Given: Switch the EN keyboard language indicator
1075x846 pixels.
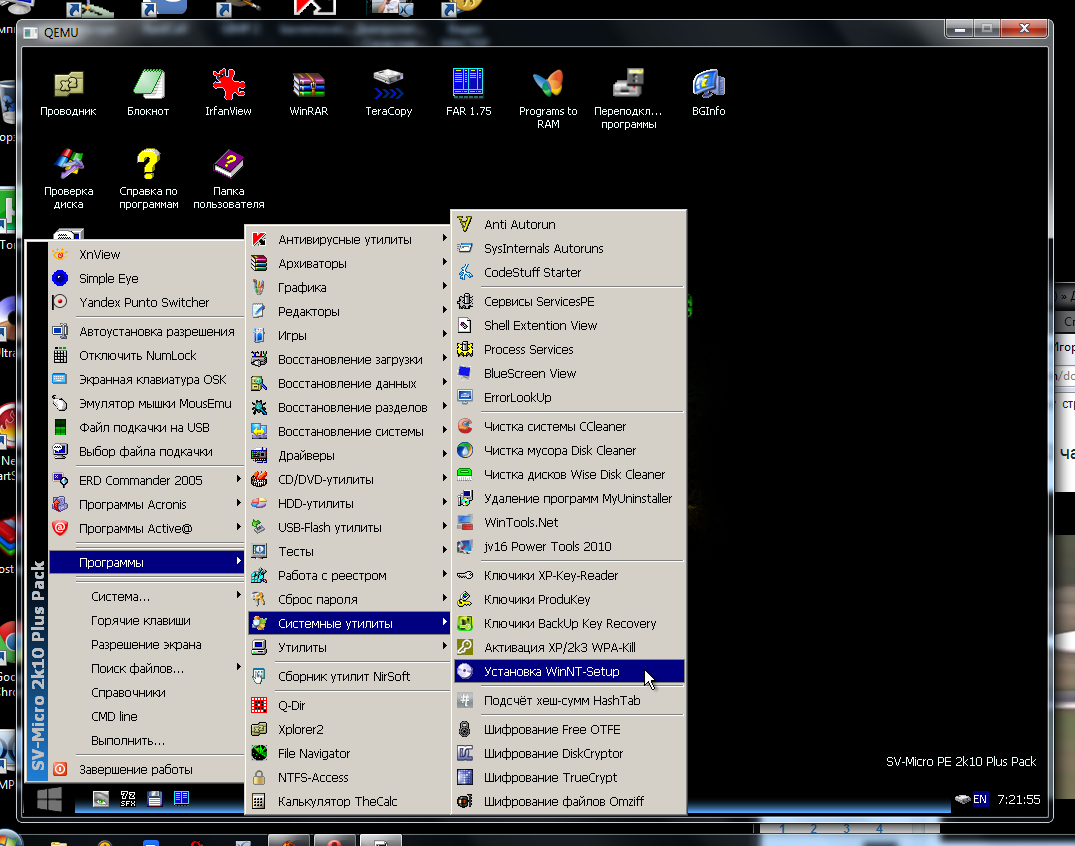Looking at the screenshot, I should [980, 799].
